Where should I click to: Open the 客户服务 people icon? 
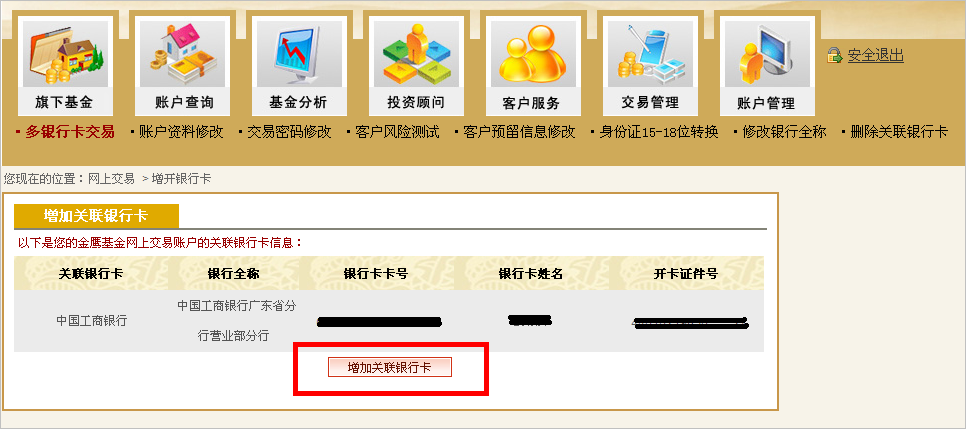pyautogui.click(x=534, y=54)
